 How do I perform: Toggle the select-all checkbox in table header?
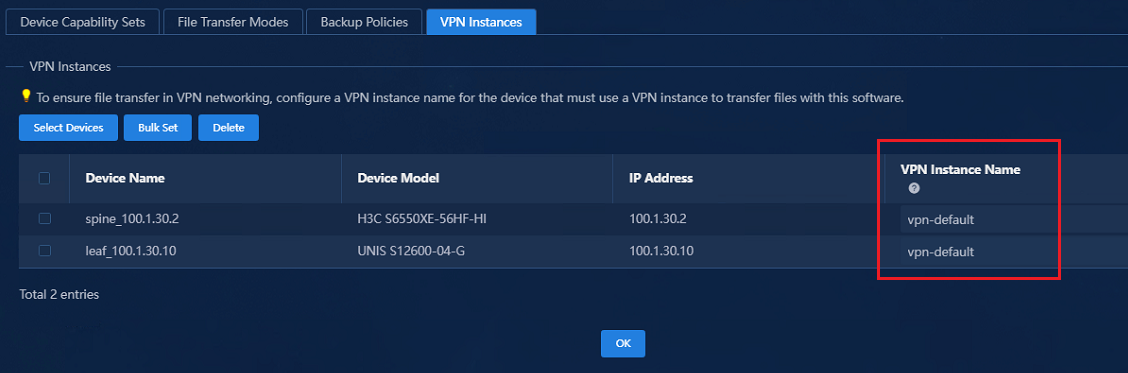[44, 178]
